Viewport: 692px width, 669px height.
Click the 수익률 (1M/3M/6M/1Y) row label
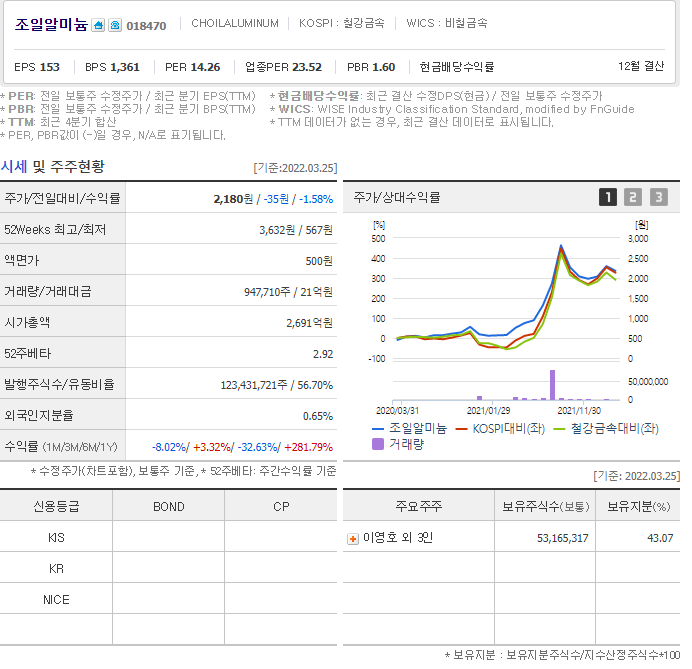pos(61,447)
